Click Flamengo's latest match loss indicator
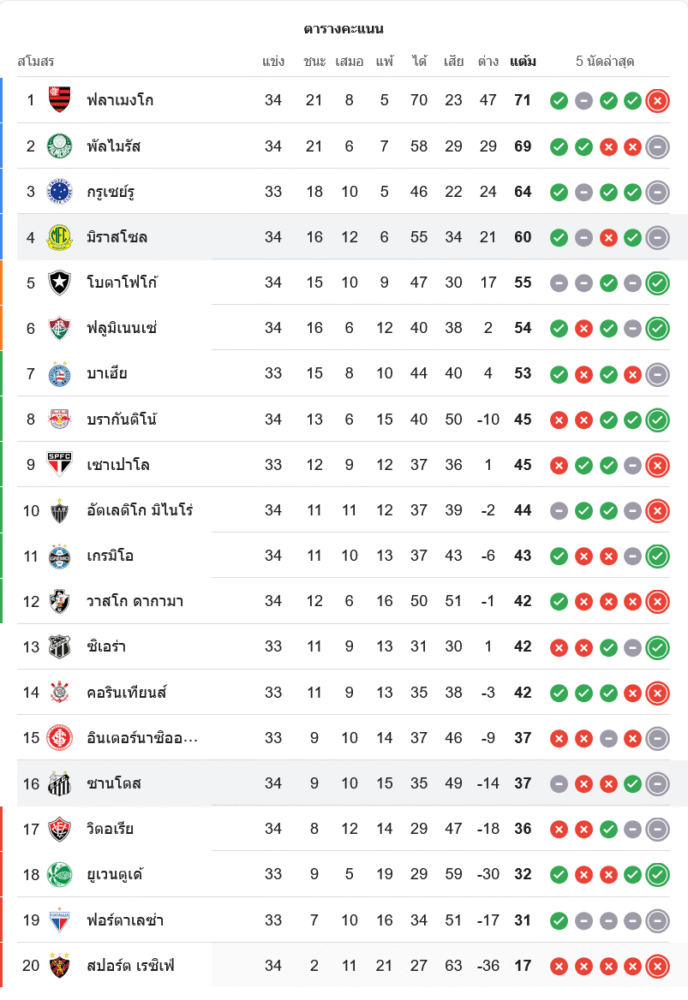 point(657,100)
